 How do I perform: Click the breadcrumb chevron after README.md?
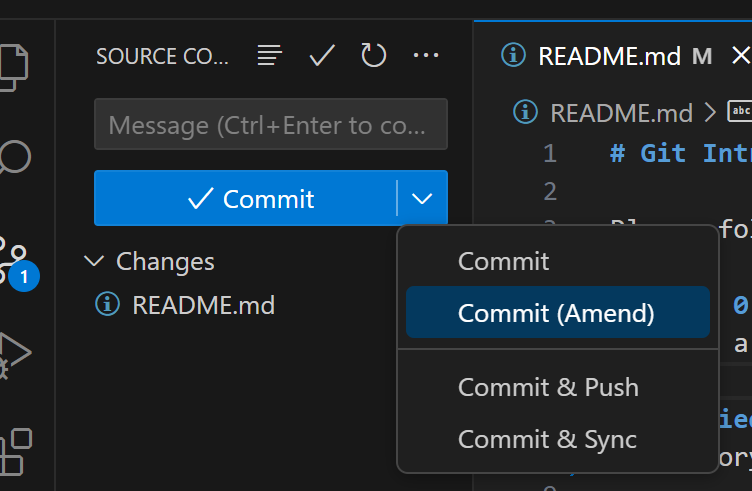[x=710, y=113]
